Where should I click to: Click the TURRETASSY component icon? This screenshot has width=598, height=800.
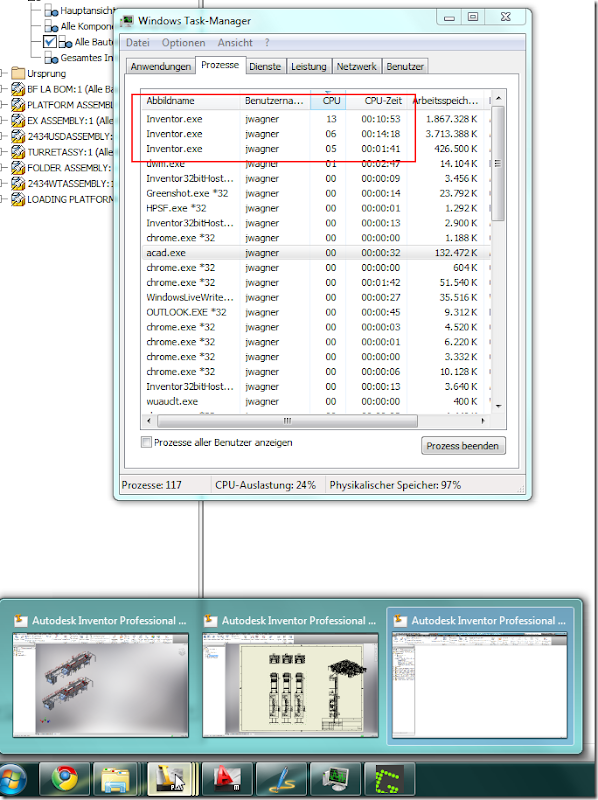[18, 152]
